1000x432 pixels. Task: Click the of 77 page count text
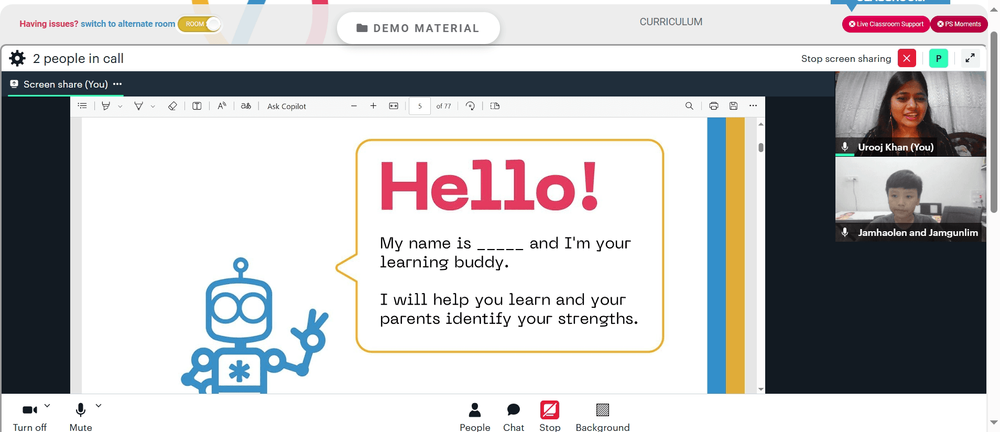(x=443, y=106)
